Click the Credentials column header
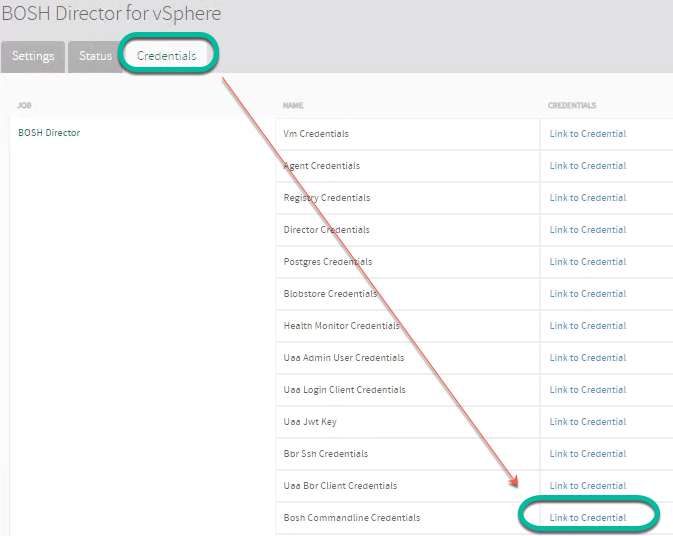This screenshot has height=536, width=673. click(x=571, y=105)
